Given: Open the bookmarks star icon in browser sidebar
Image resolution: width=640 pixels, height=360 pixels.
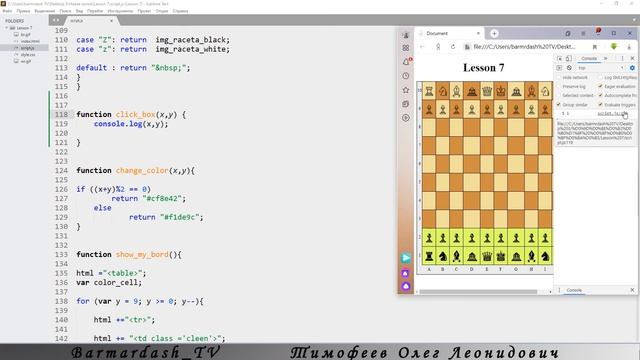Looking at the screenshot, I should [406, 90].
